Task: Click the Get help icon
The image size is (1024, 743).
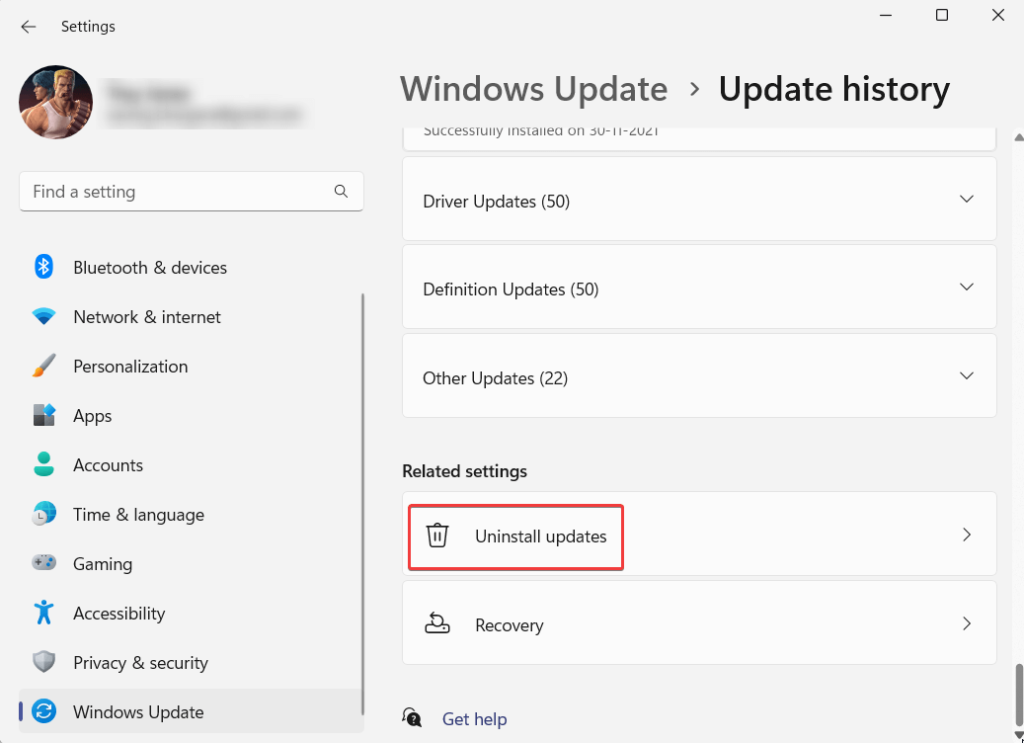Action: click(x=412, y=718)
